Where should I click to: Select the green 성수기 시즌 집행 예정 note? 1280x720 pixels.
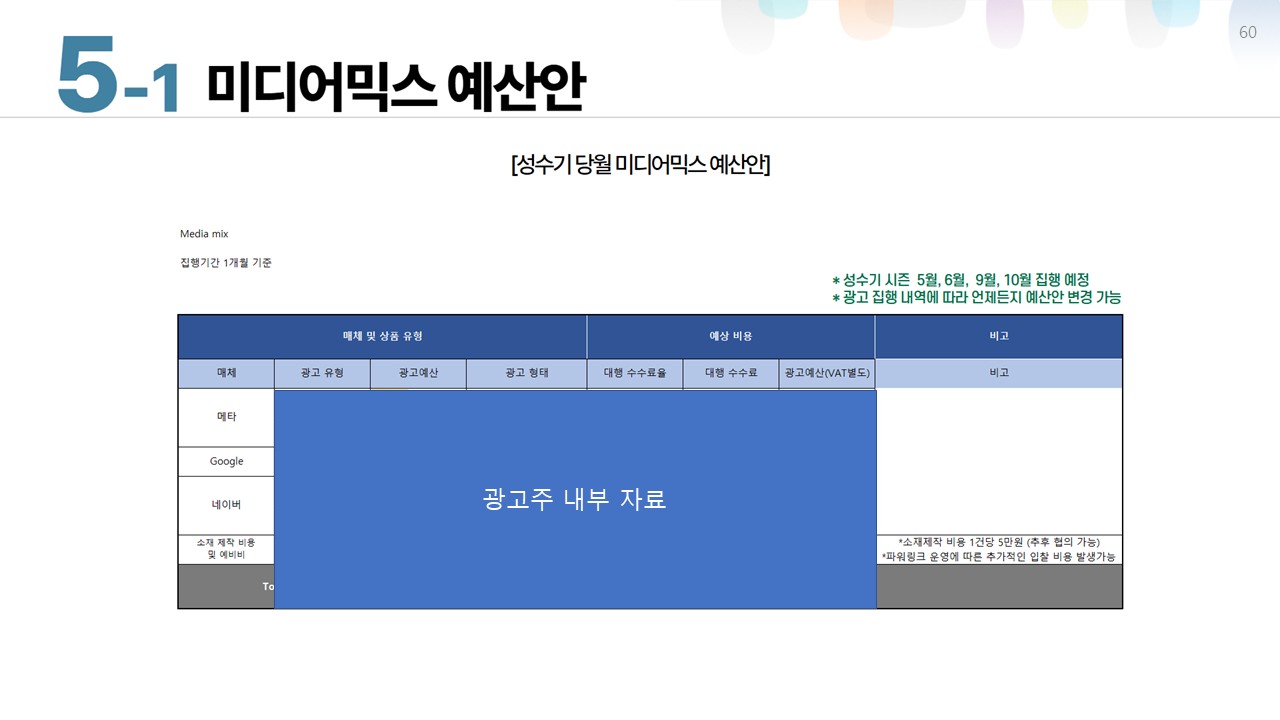[x=960, y=280]
